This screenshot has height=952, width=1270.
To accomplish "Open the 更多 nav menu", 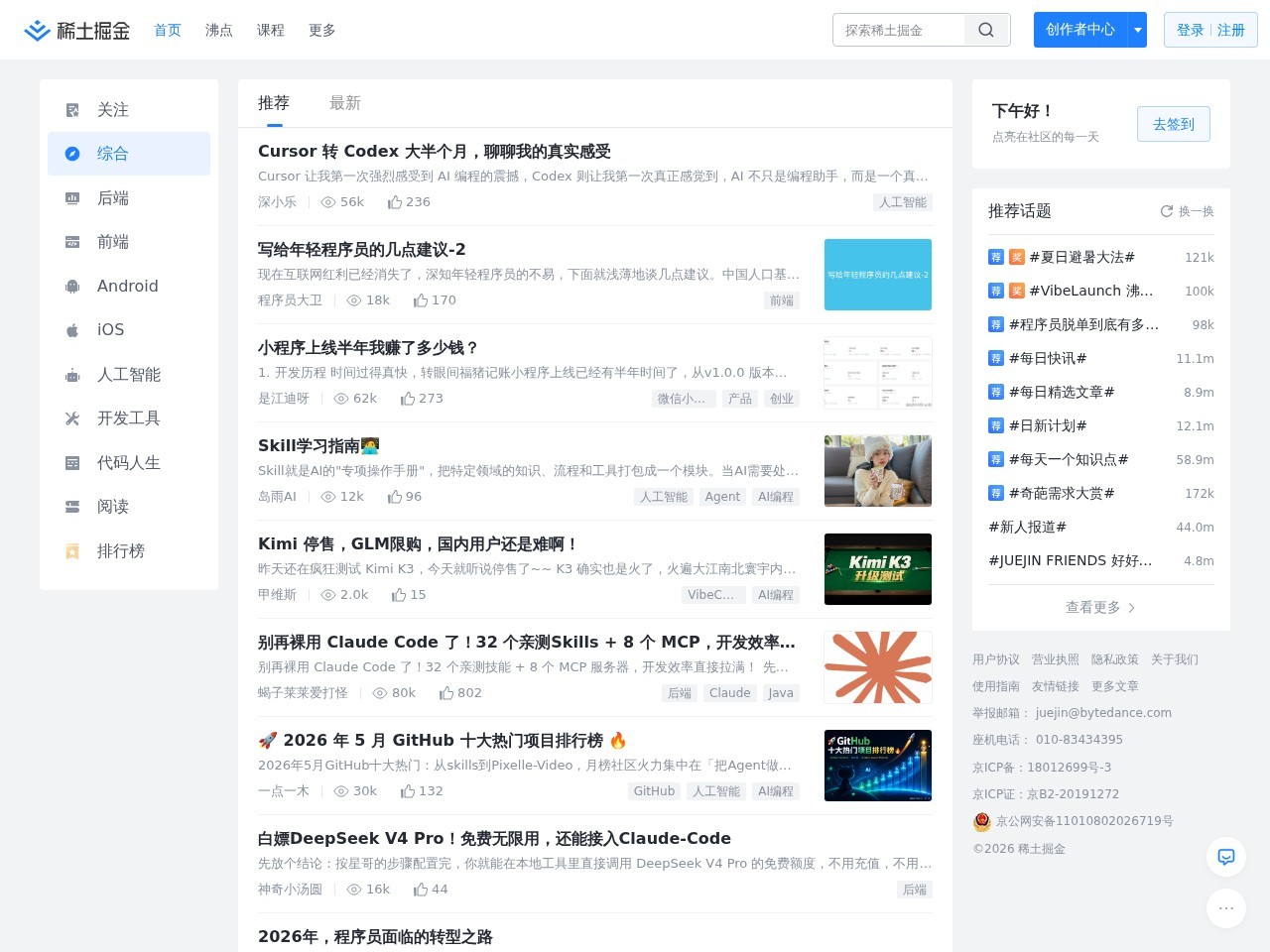I will (x=322, y=30).
